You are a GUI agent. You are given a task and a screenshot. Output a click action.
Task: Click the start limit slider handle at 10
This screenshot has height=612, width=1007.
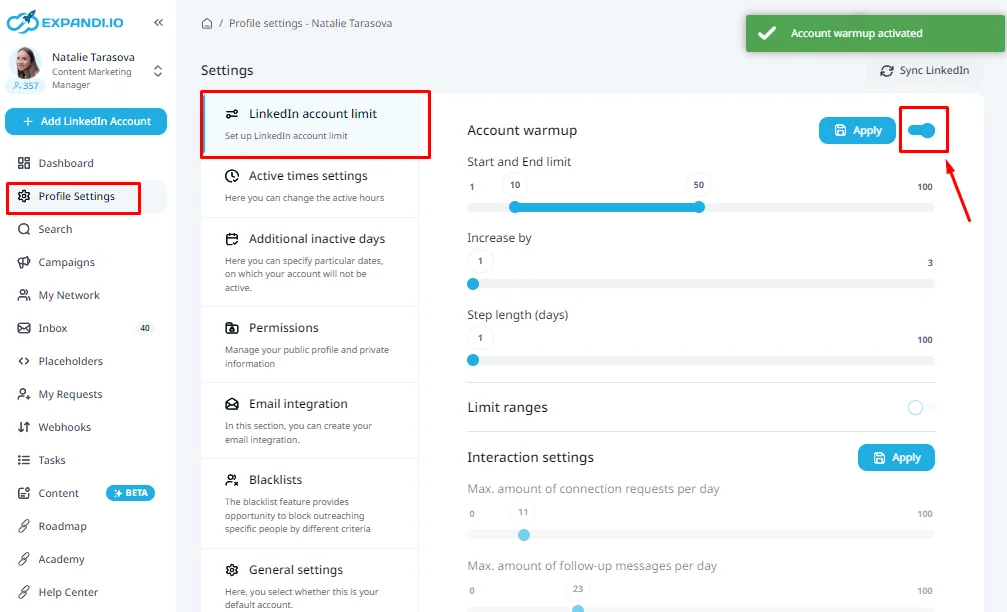(514, 207)
